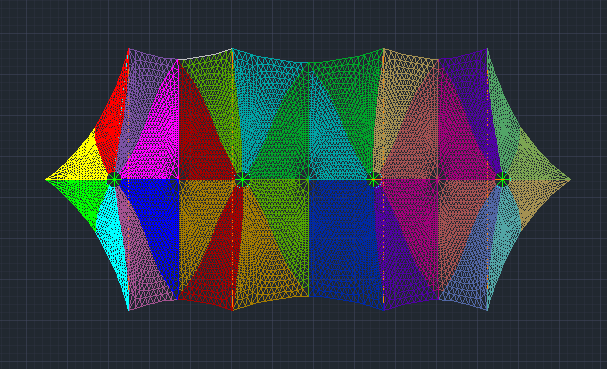Click the rightmost green star node marker
Screen dimensions: 607x369
(502, 180)
